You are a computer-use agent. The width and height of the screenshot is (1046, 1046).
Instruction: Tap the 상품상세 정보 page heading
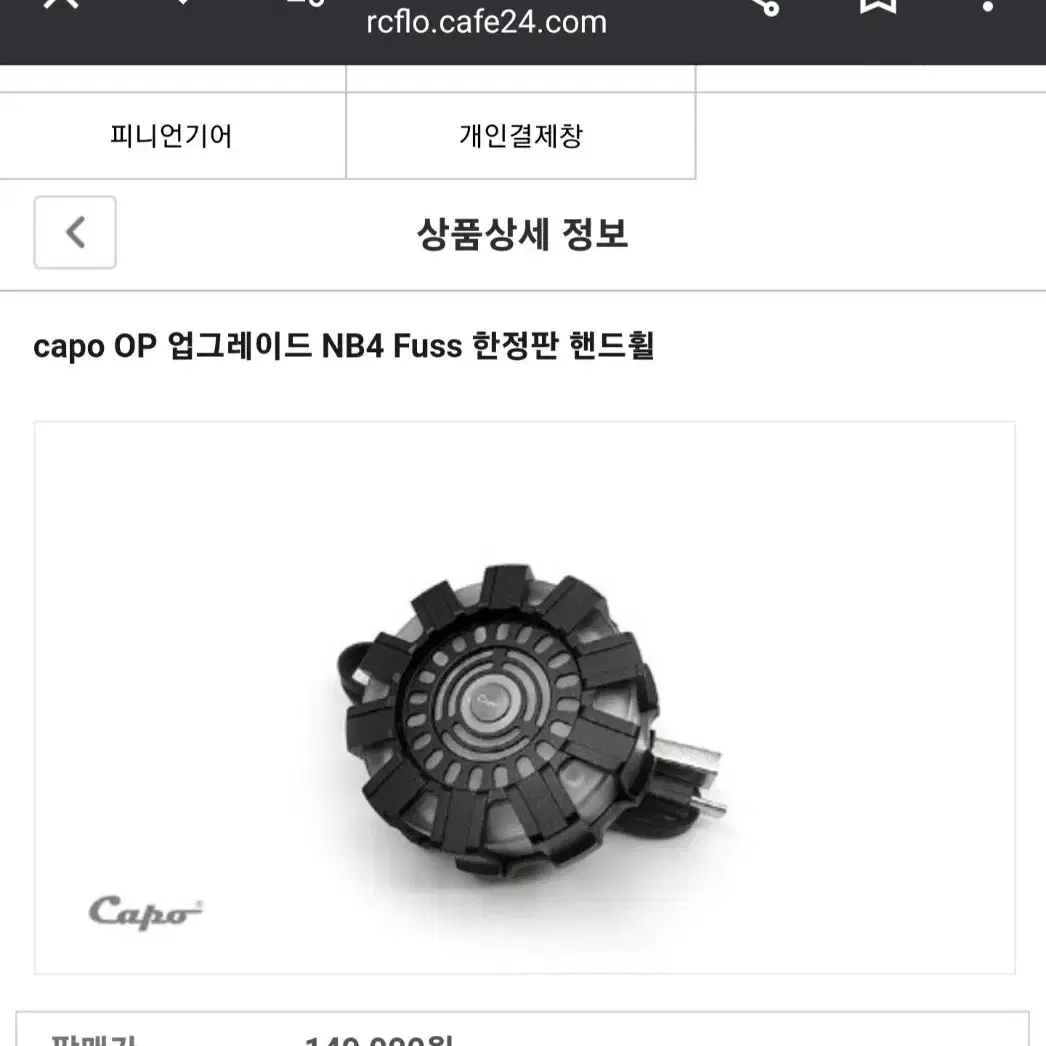click(522, 233)
